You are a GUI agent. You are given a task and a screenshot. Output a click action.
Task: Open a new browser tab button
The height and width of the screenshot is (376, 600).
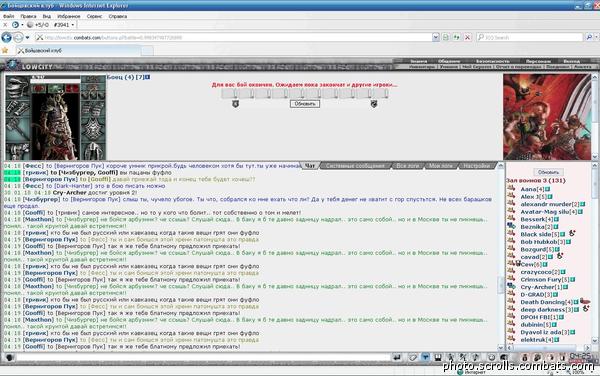point(147,50)
